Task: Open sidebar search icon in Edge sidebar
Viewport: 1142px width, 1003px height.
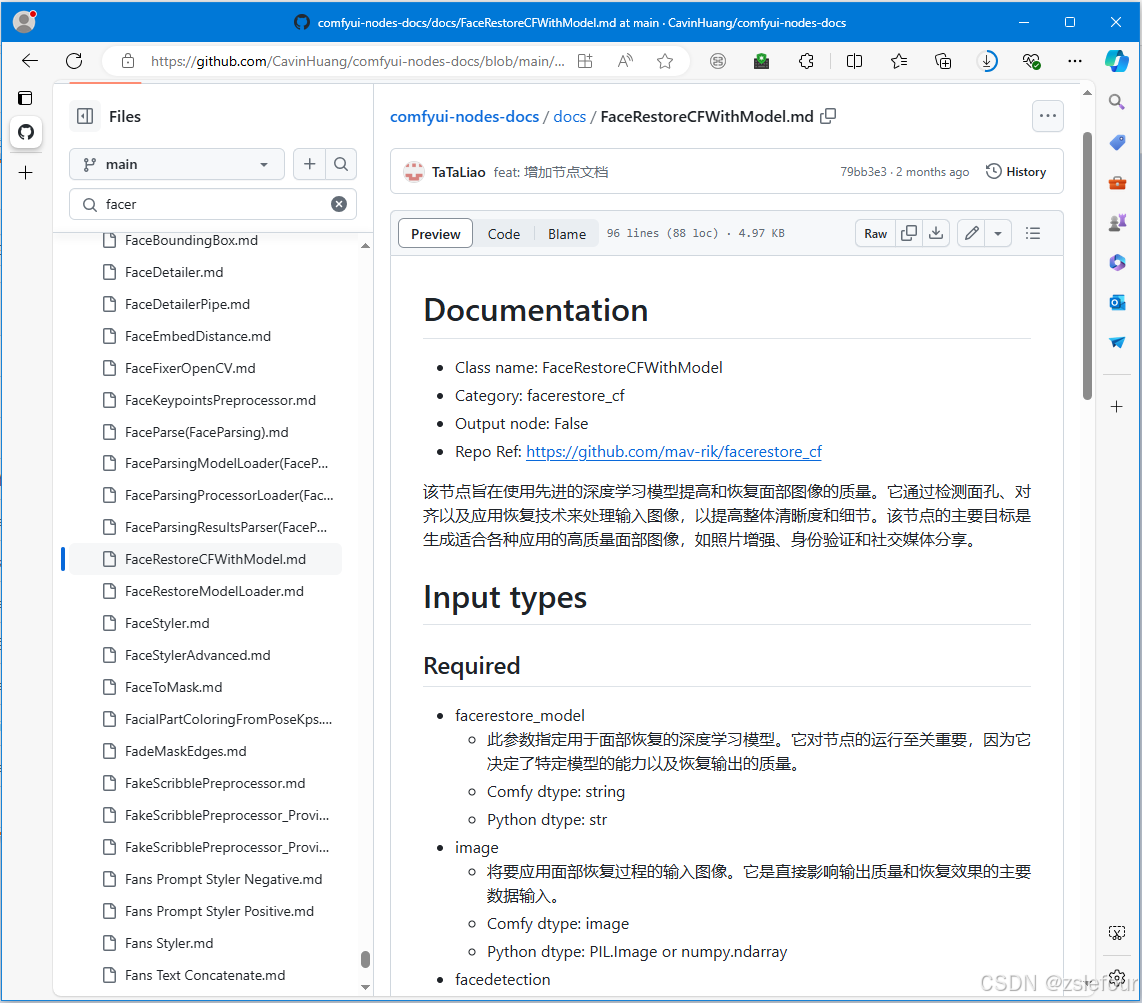Action: [x=1117, y=102]
